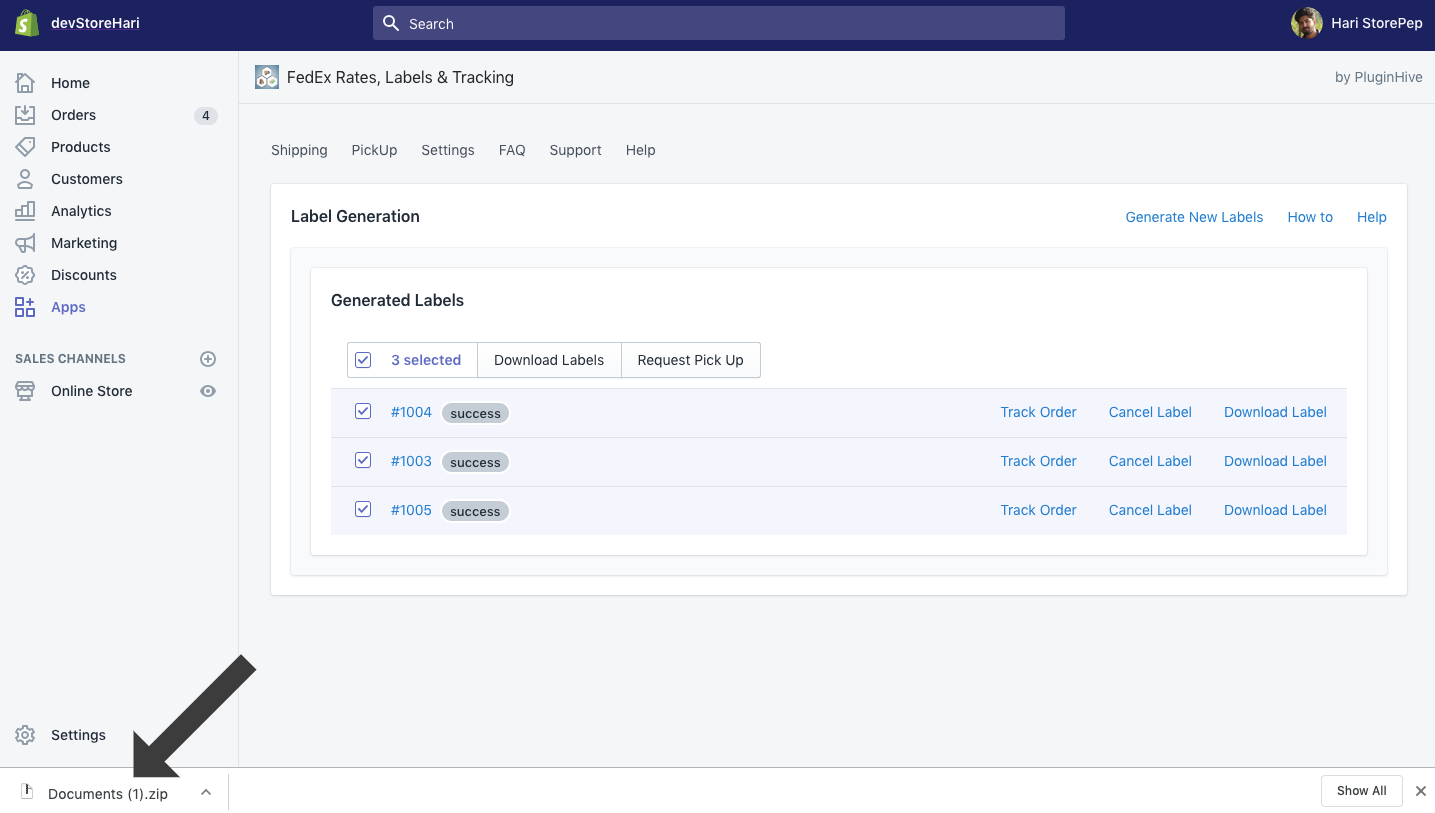Cancel Label for order #1003
This screenshot has width=1435, height=813.
click(x=1150, y=461)
